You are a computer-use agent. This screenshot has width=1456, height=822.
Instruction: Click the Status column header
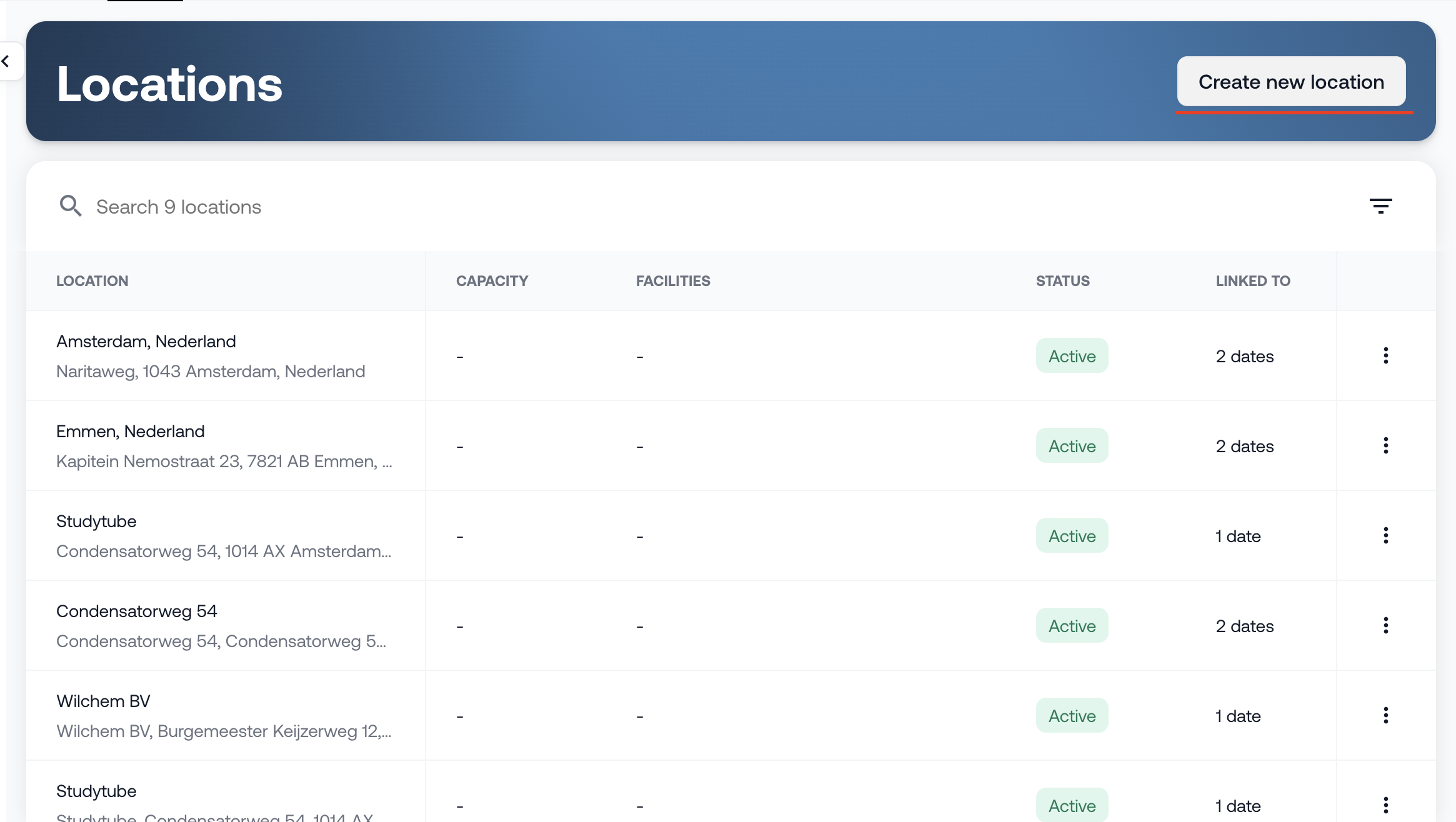(1062, 281)
